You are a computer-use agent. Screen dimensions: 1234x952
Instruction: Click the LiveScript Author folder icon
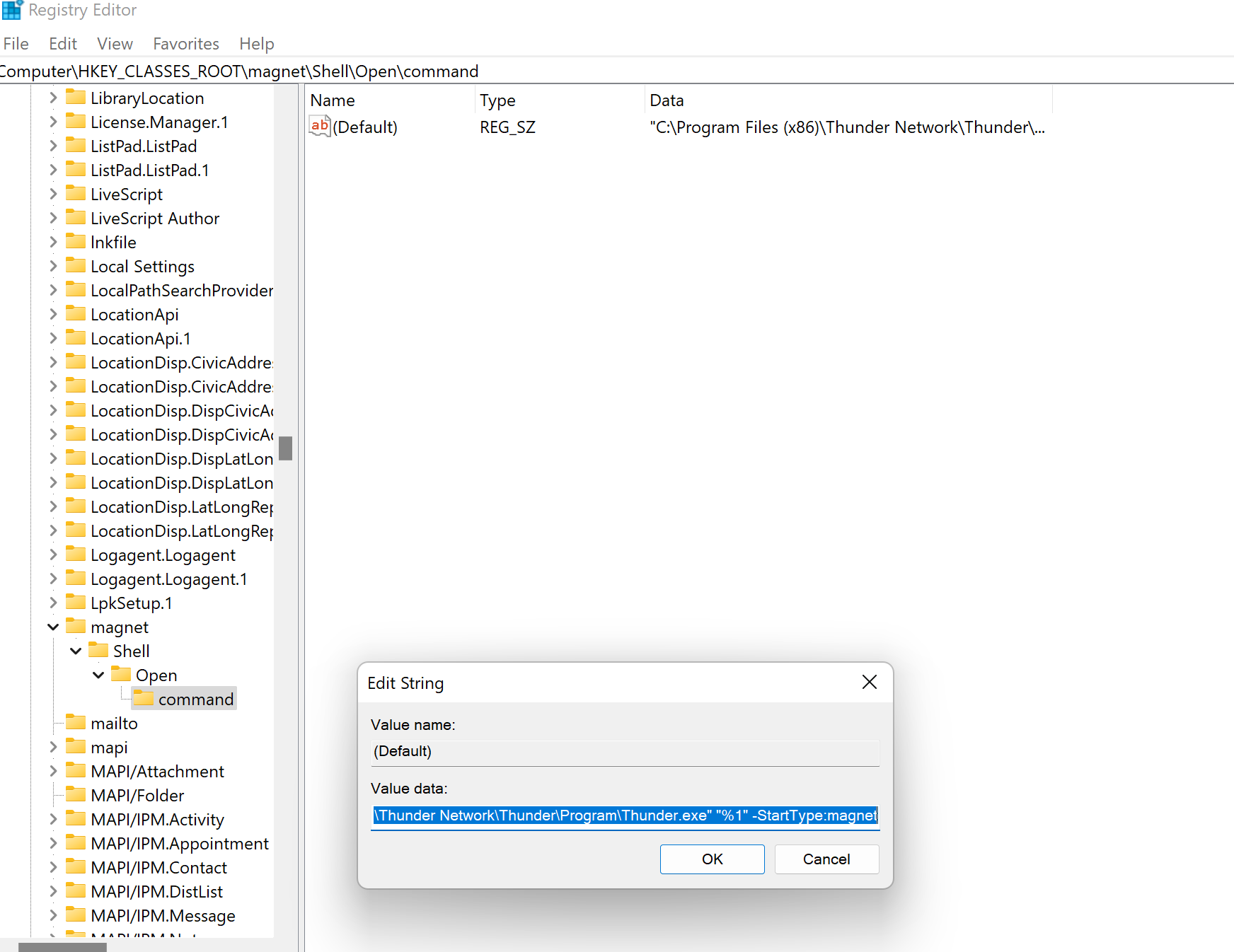tap(76, 217)
